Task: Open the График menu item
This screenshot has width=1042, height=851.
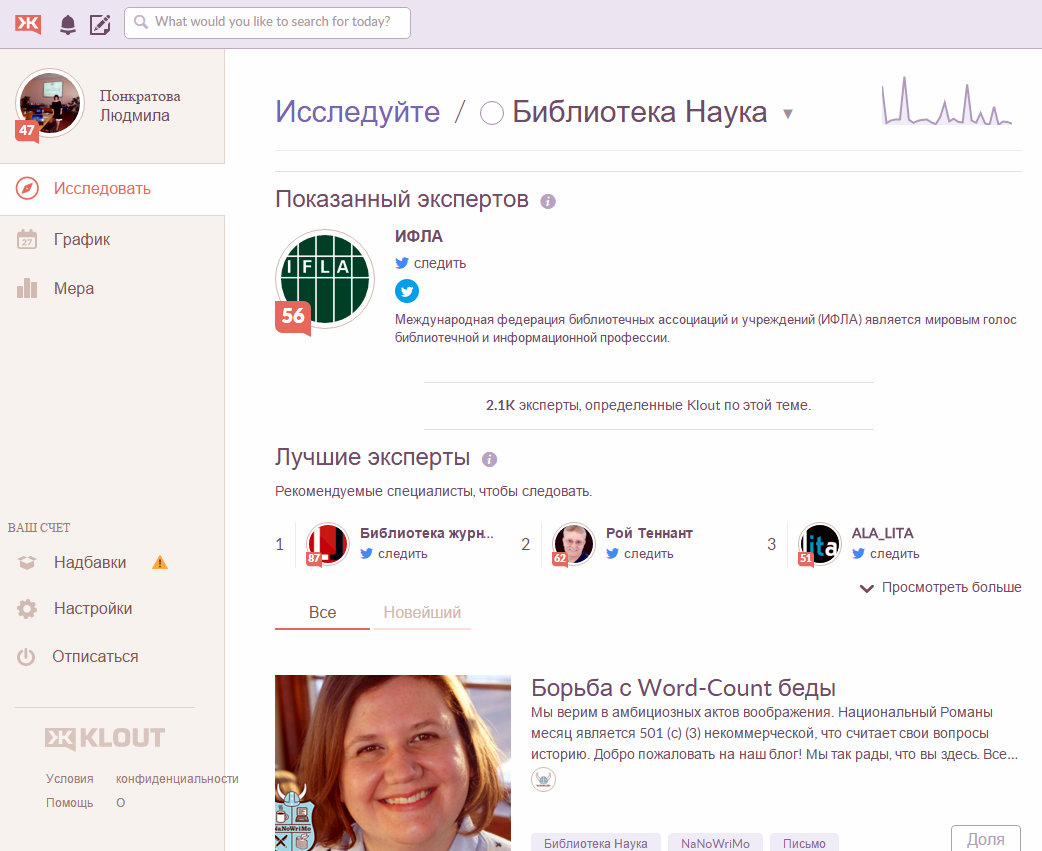Action: click(x=82, y=239)
